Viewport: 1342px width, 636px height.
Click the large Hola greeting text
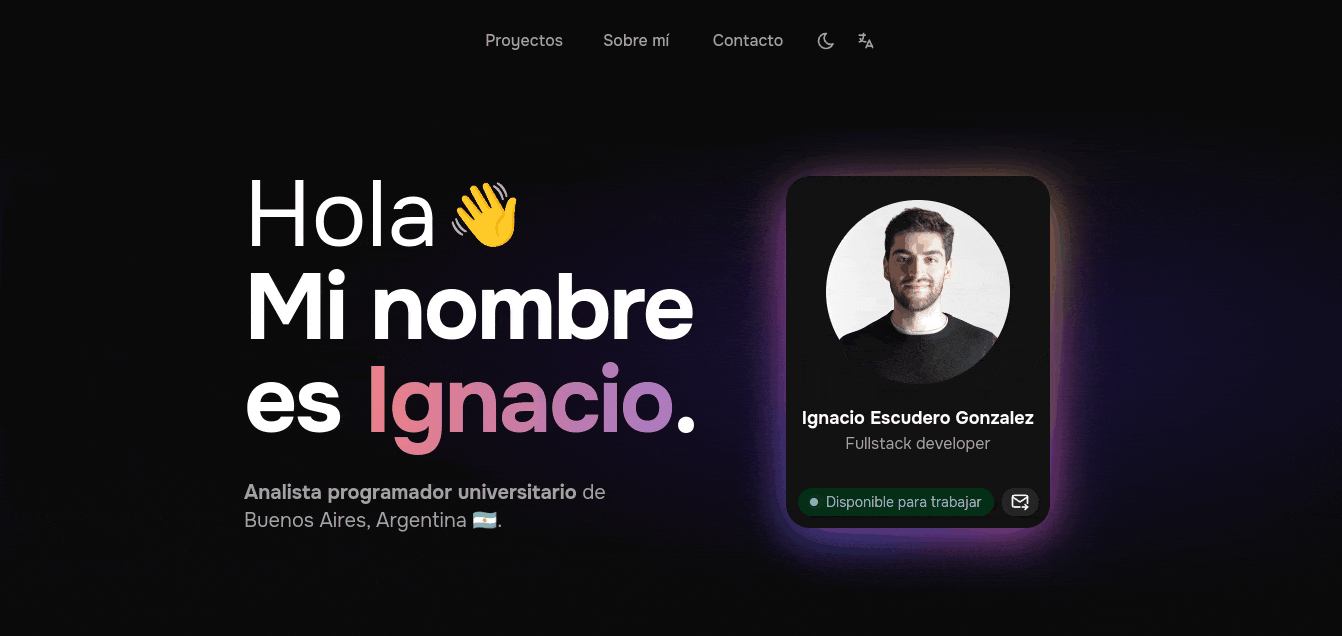[x=341, y=214]
